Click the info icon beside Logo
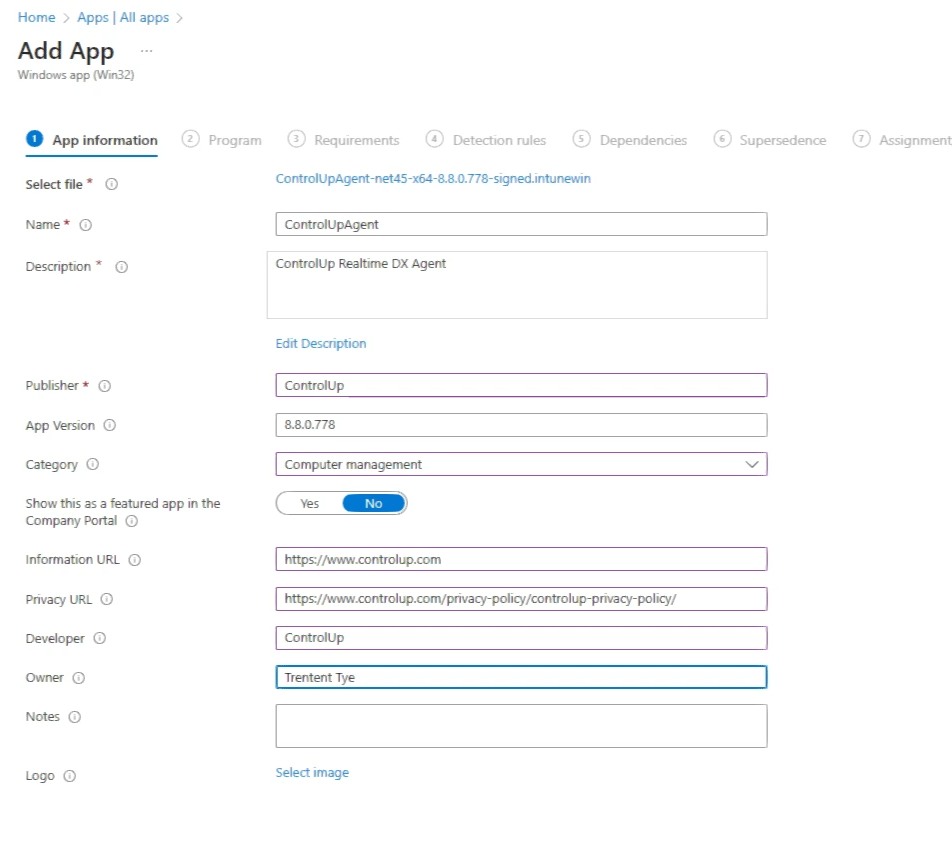Image resolution: width=952 pixels, height=842 pixels. (70, 776)
